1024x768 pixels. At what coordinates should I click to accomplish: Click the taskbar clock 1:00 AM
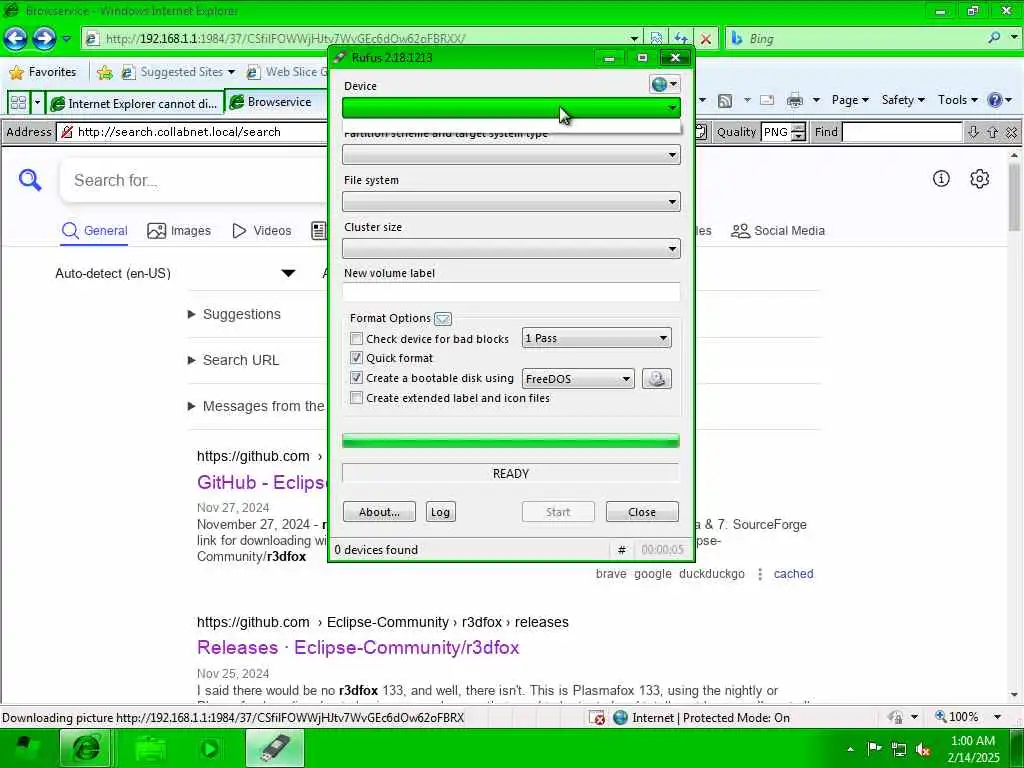[x=972, y=741]
